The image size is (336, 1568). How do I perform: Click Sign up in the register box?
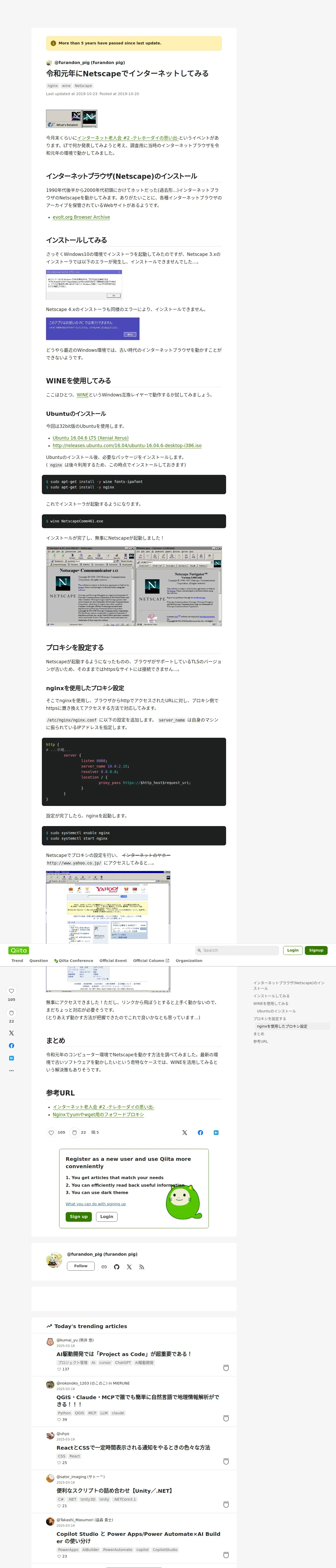click(x=79, y=1217)
